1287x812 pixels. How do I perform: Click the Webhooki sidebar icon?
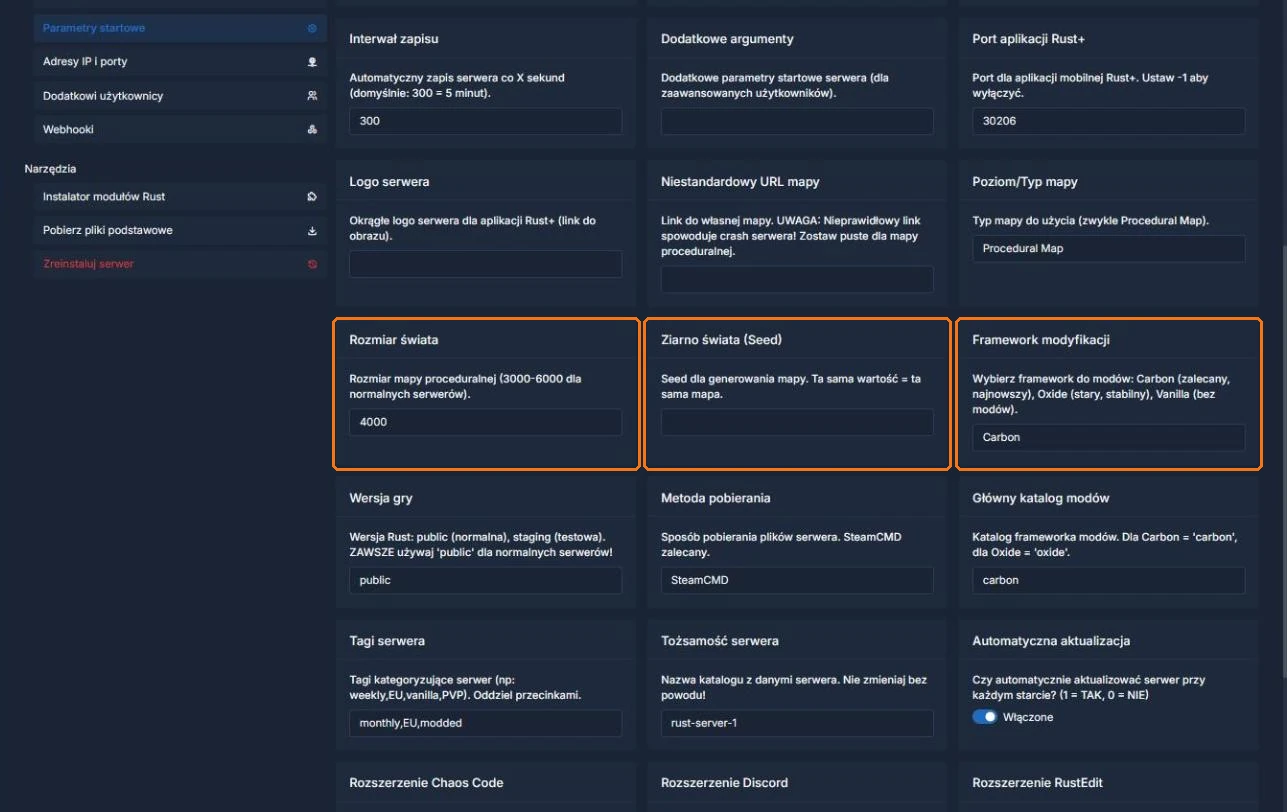click(x=312, y=130)
